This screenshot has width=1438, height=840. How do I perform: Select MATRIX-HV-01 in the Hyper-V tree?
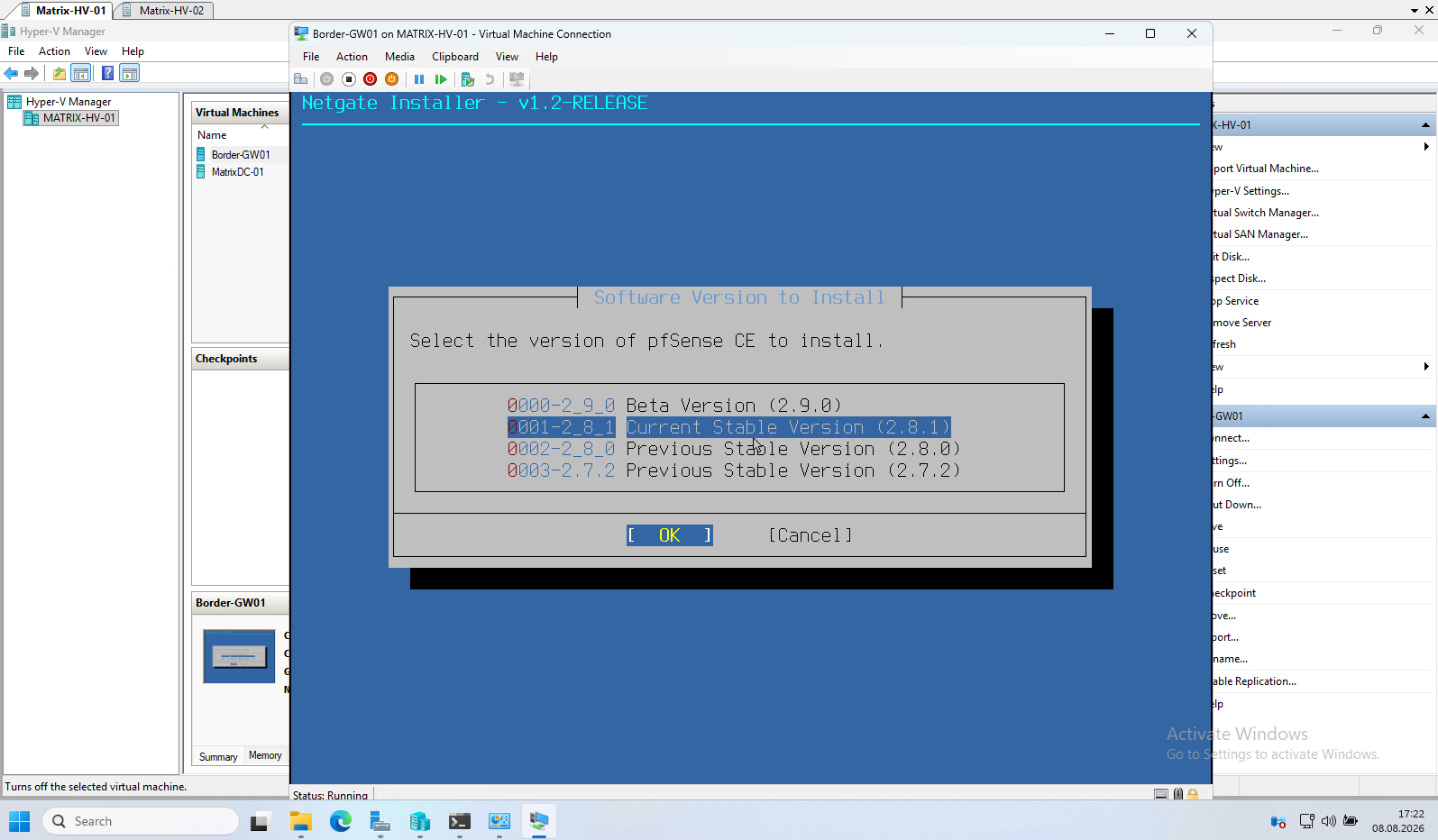click(x=70, y=118)
